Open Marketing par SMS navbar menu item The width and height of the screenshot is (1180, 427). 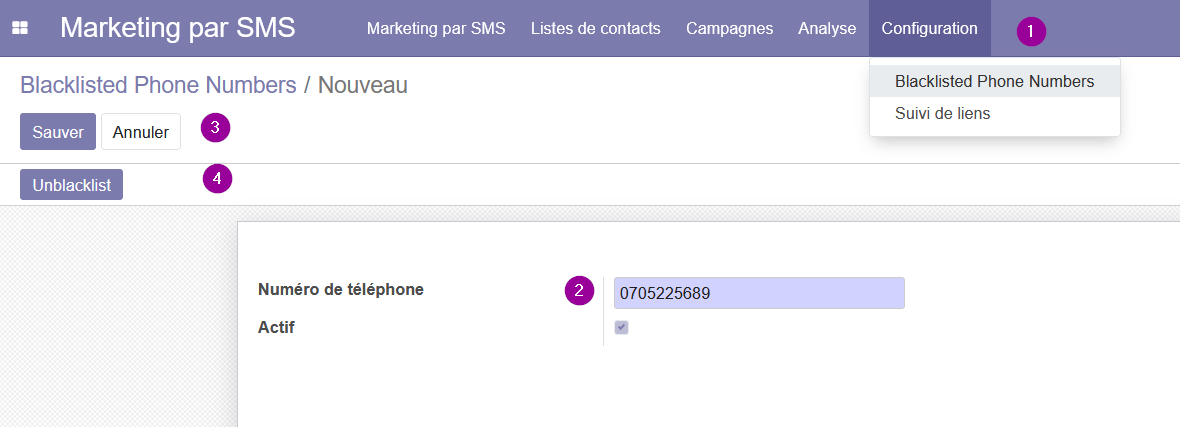click(436, 29)
